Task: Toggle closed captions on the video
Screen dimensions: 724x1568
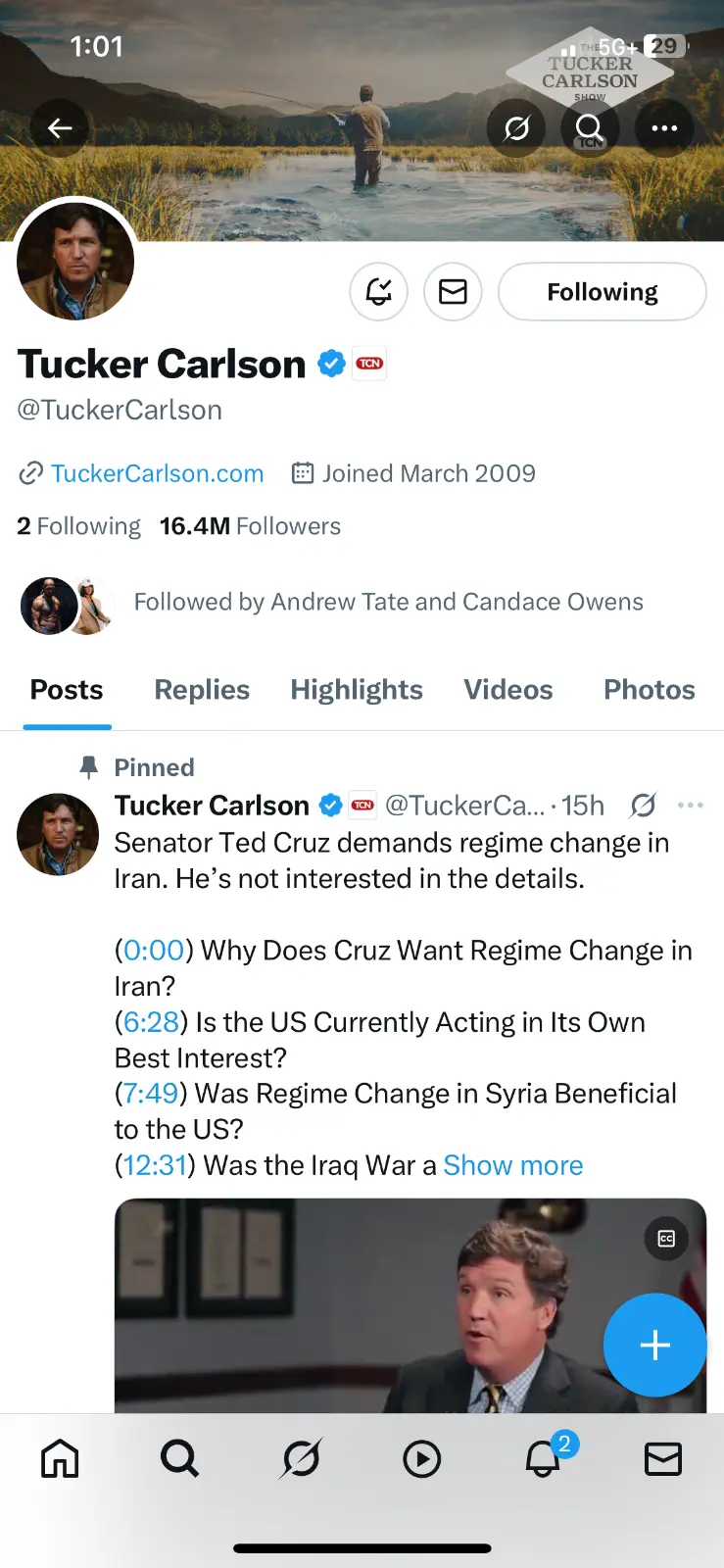Action: pyautogui.click(x=666, y=1239)
